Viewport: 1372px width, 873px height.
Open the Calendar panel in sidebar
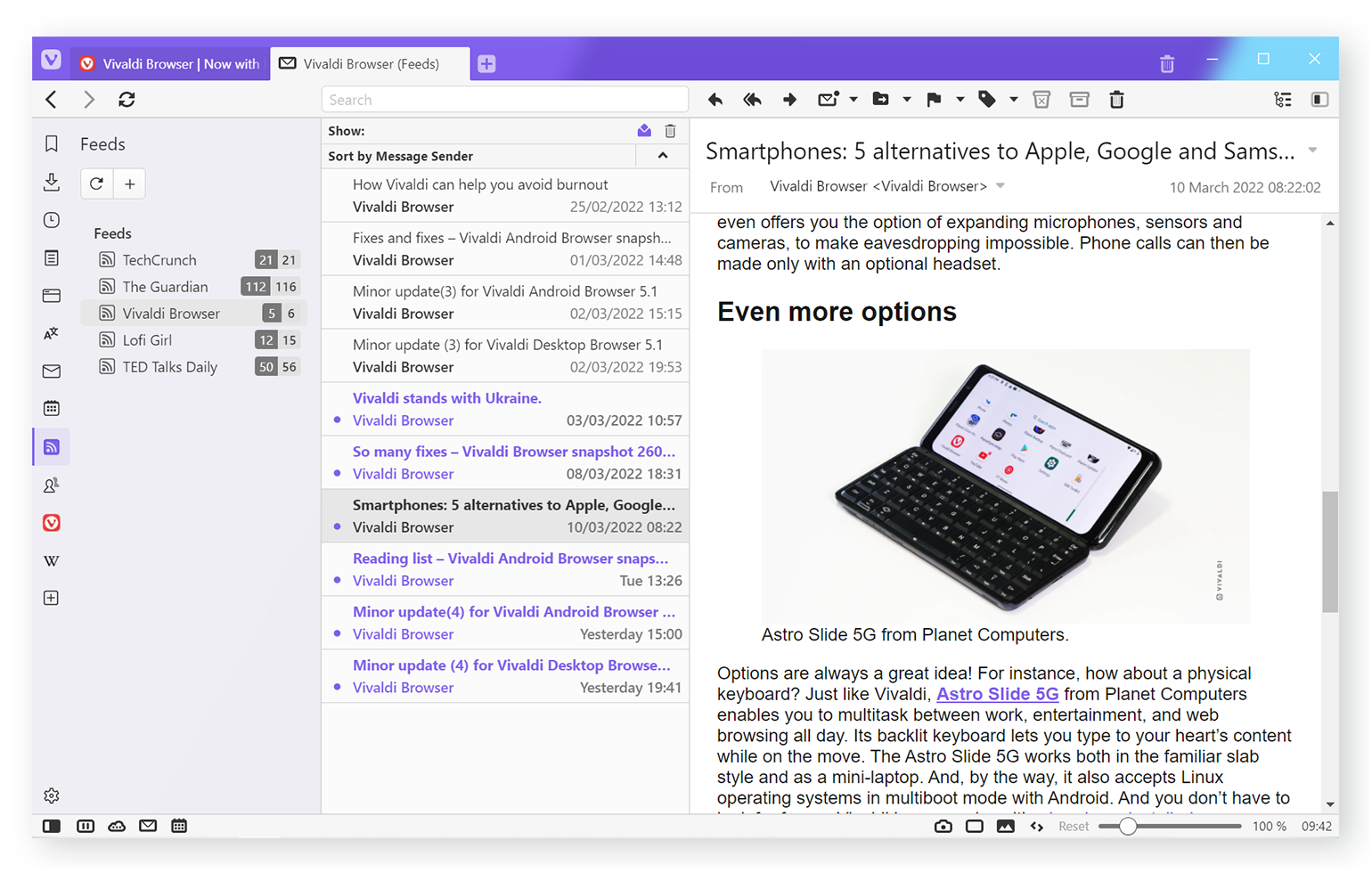coord(52,408)
